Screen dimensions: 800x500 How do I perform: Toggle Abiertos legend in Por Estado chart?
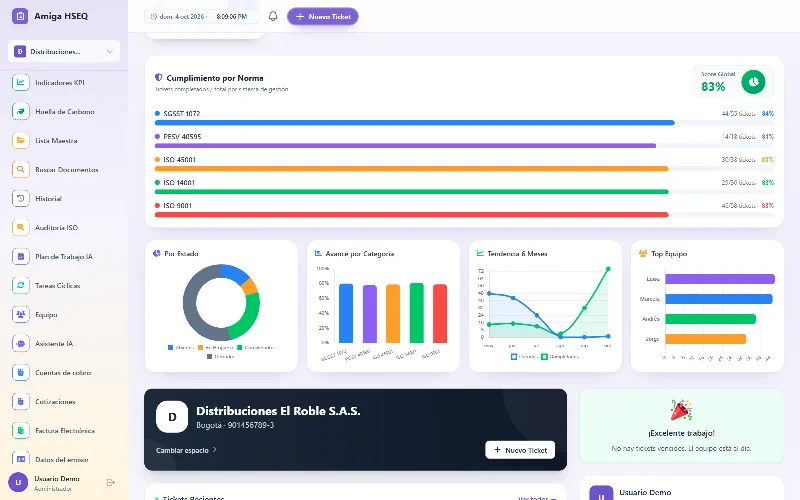tap(181, 347)
